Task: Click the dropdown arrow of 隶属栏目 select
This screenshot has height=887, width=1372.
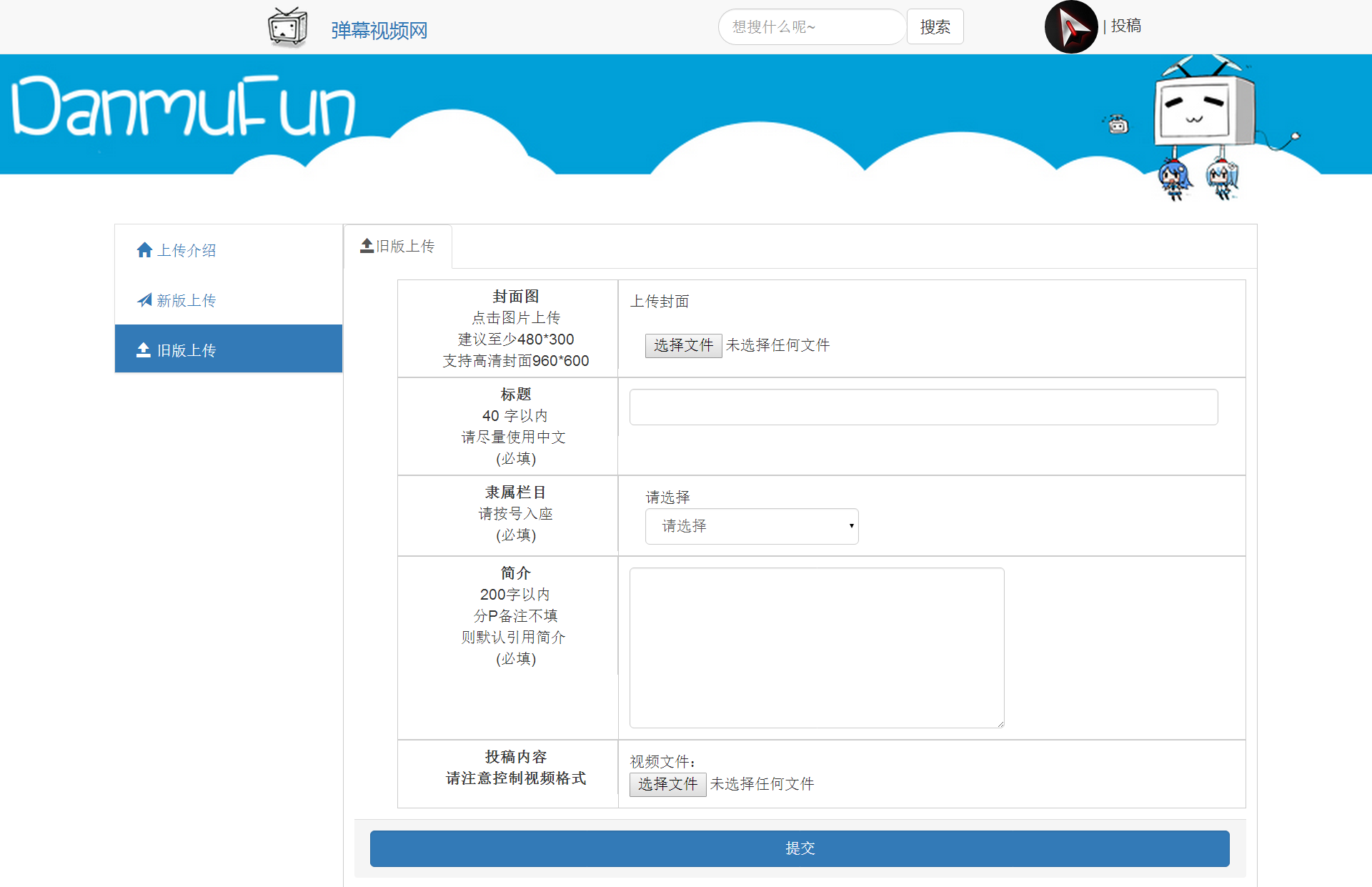Action: tap(851, 526)
